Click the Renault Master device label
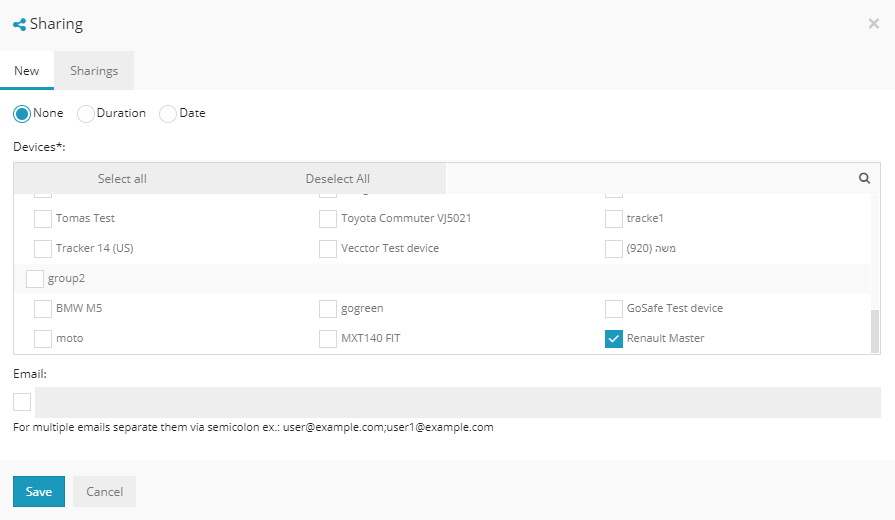Screen dimensions: 895x520 click(666, 338)
